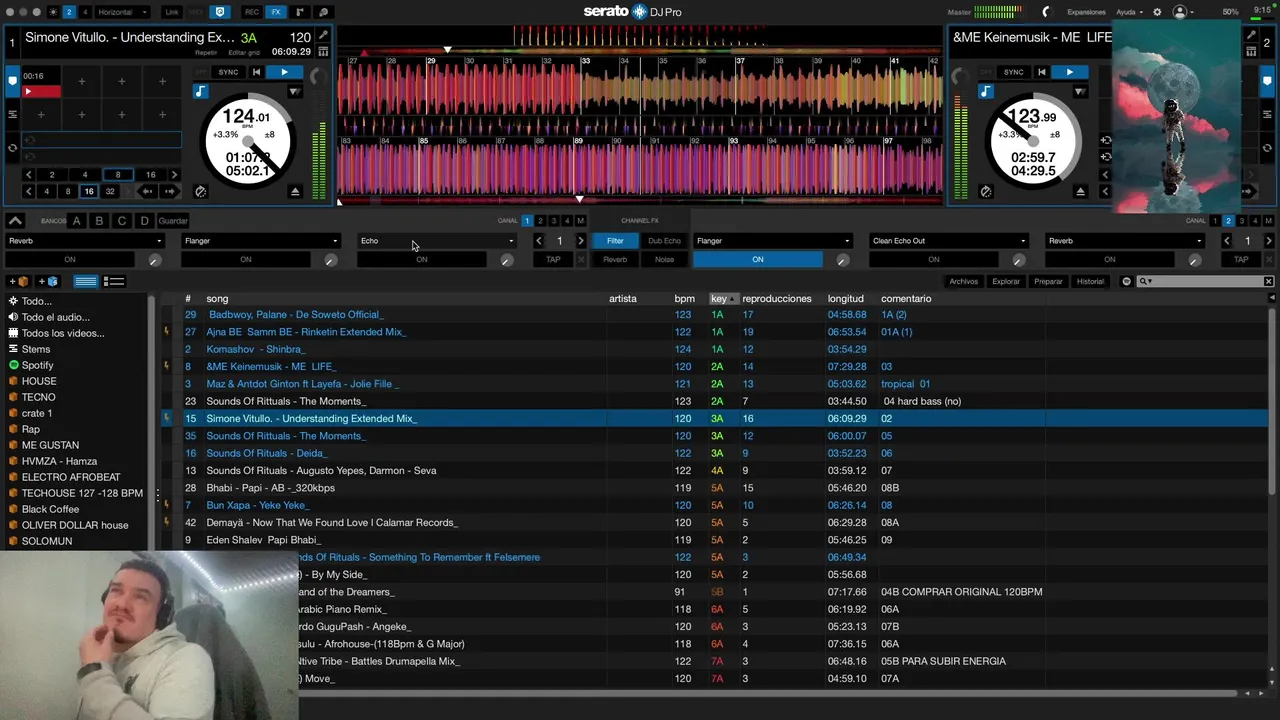Screen dimensions: 1280x720
Task: Open the right-side Reverb effect dropdown
Action: 1125,241
